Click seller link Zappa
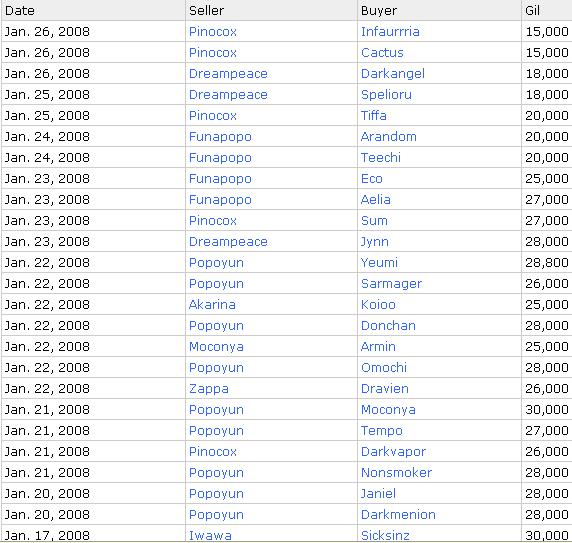This screenshot has height=543, width=572. 209,389
